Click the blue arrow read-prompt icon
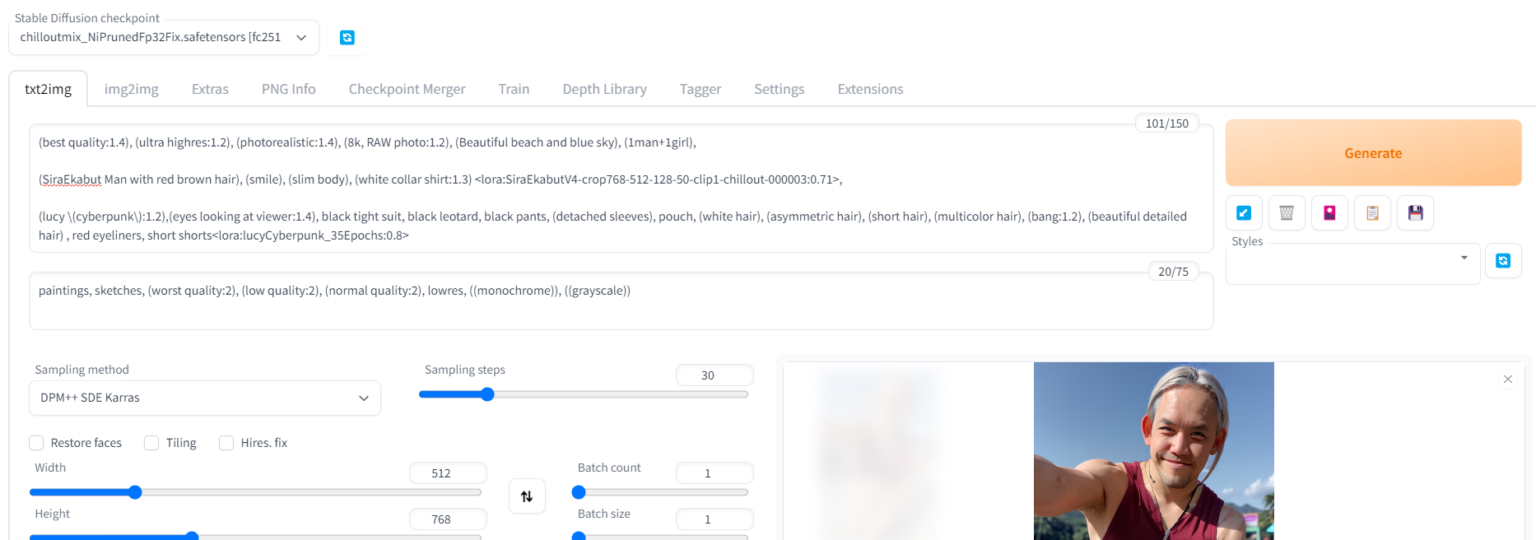This screenshot has height=540, width=1536. pyautogui.click(x=1243, y=213)
